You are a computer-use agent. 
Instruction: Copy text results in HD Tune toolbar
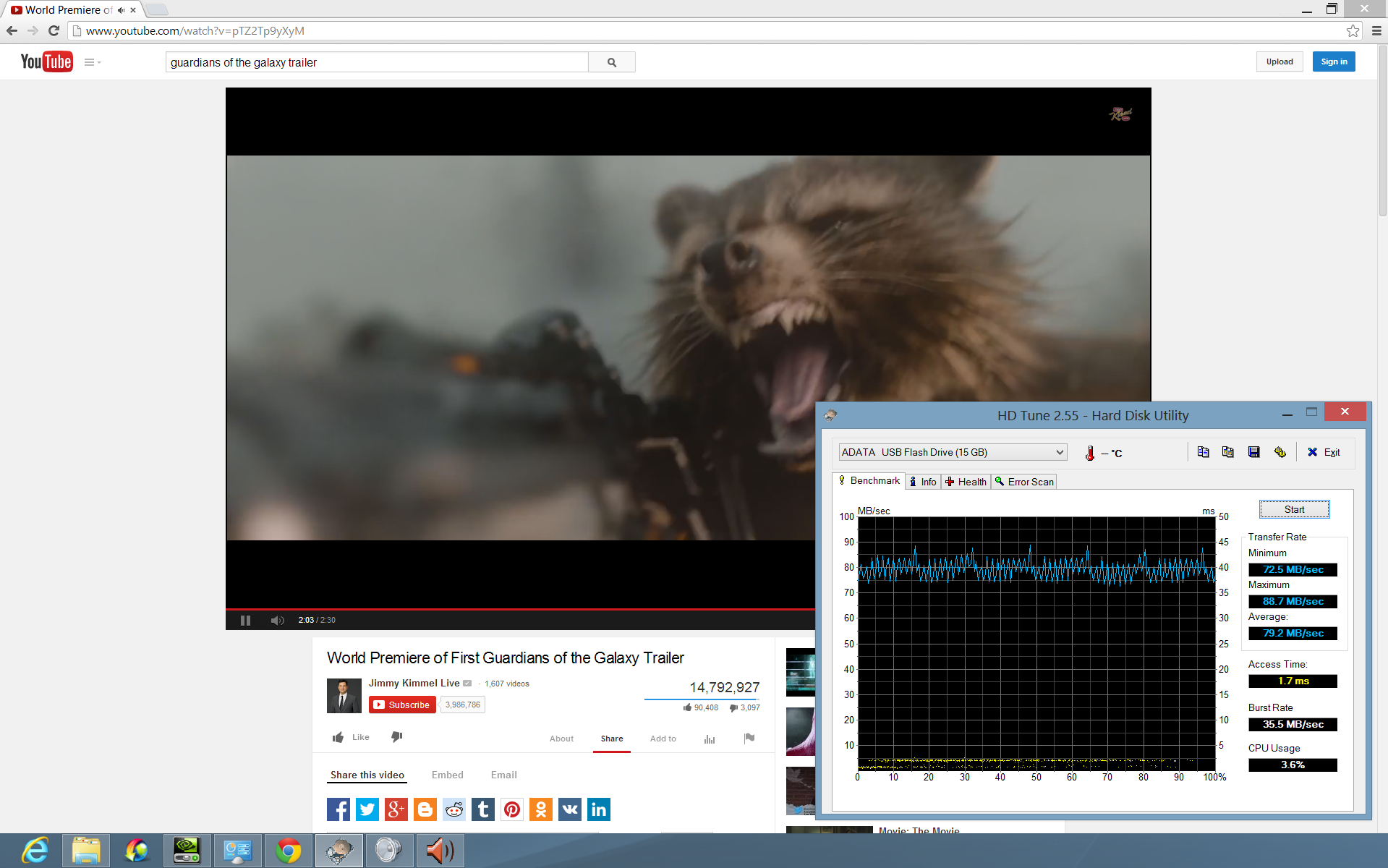tap(1203, 452)
